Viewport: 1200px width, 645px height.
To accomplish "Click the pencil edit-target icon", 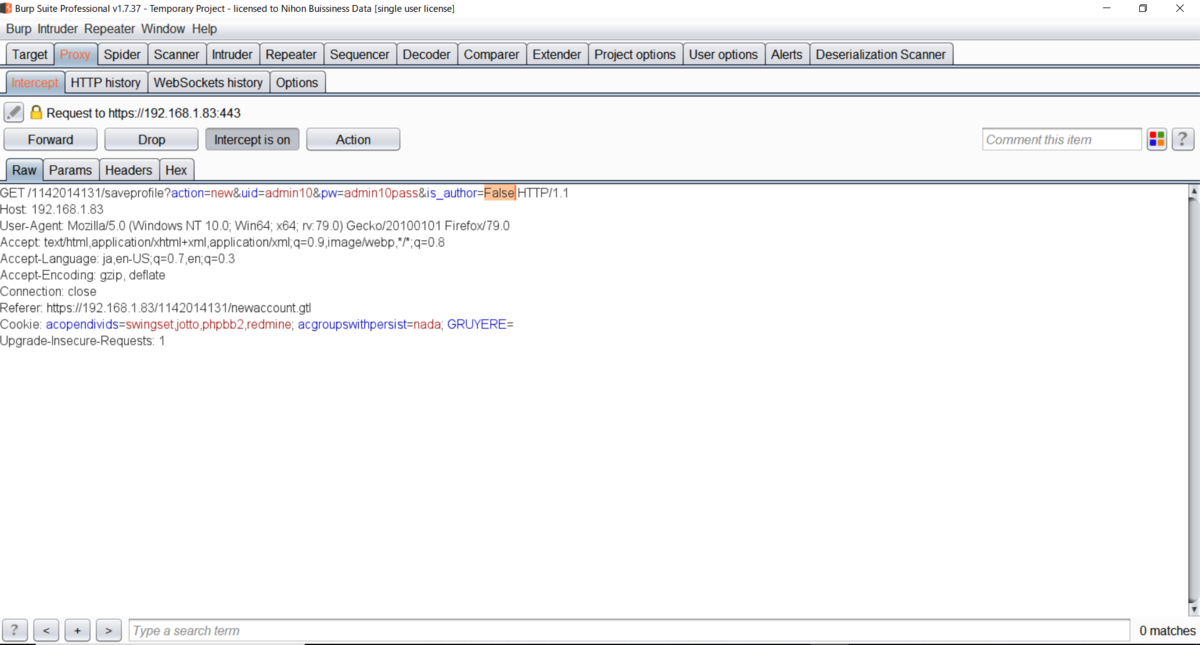I will tap(14, 112).
